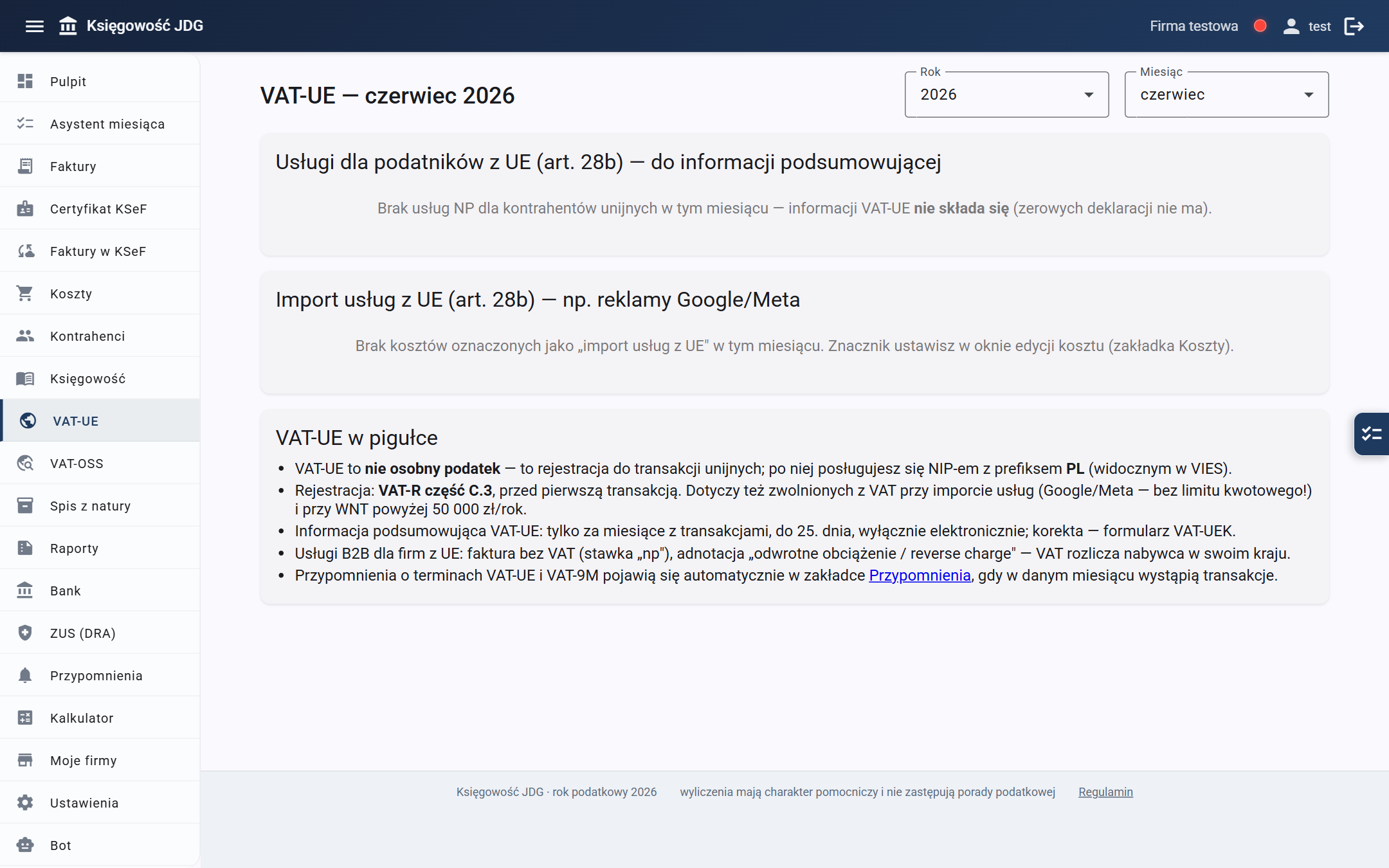Follow the Przypomnienia link in VAT-UE w pigułce
The height and width of the screenshot is (868, 1389).
pos(920,575)
